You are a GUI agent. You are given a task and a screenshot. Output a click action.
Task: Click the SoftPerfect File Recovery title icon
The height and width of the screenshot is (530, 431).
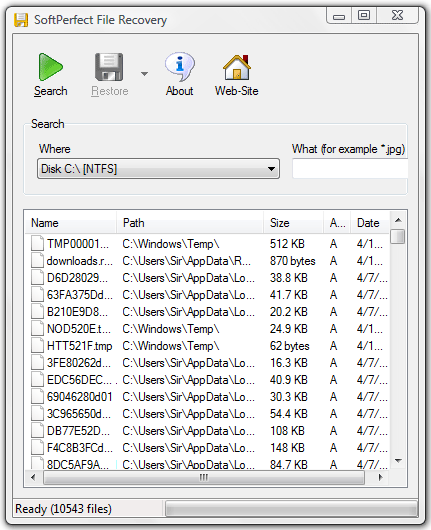click(21, 20)
